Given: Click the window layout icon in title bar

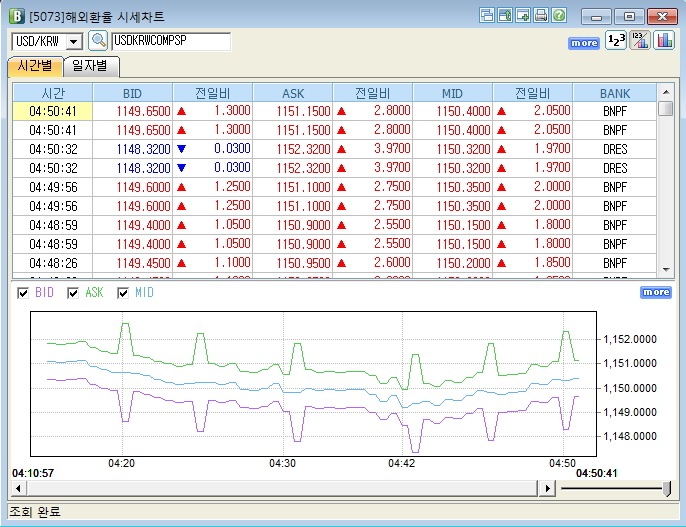Looking at the screenshot, I should [x=486, y=15].
